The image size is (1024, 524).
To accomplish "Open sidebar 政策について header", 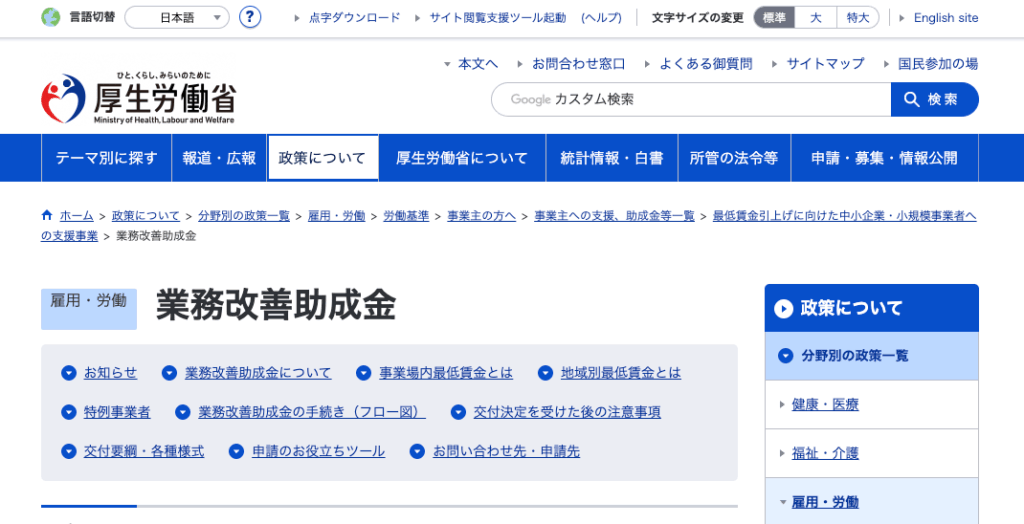I will coord(872,308).
